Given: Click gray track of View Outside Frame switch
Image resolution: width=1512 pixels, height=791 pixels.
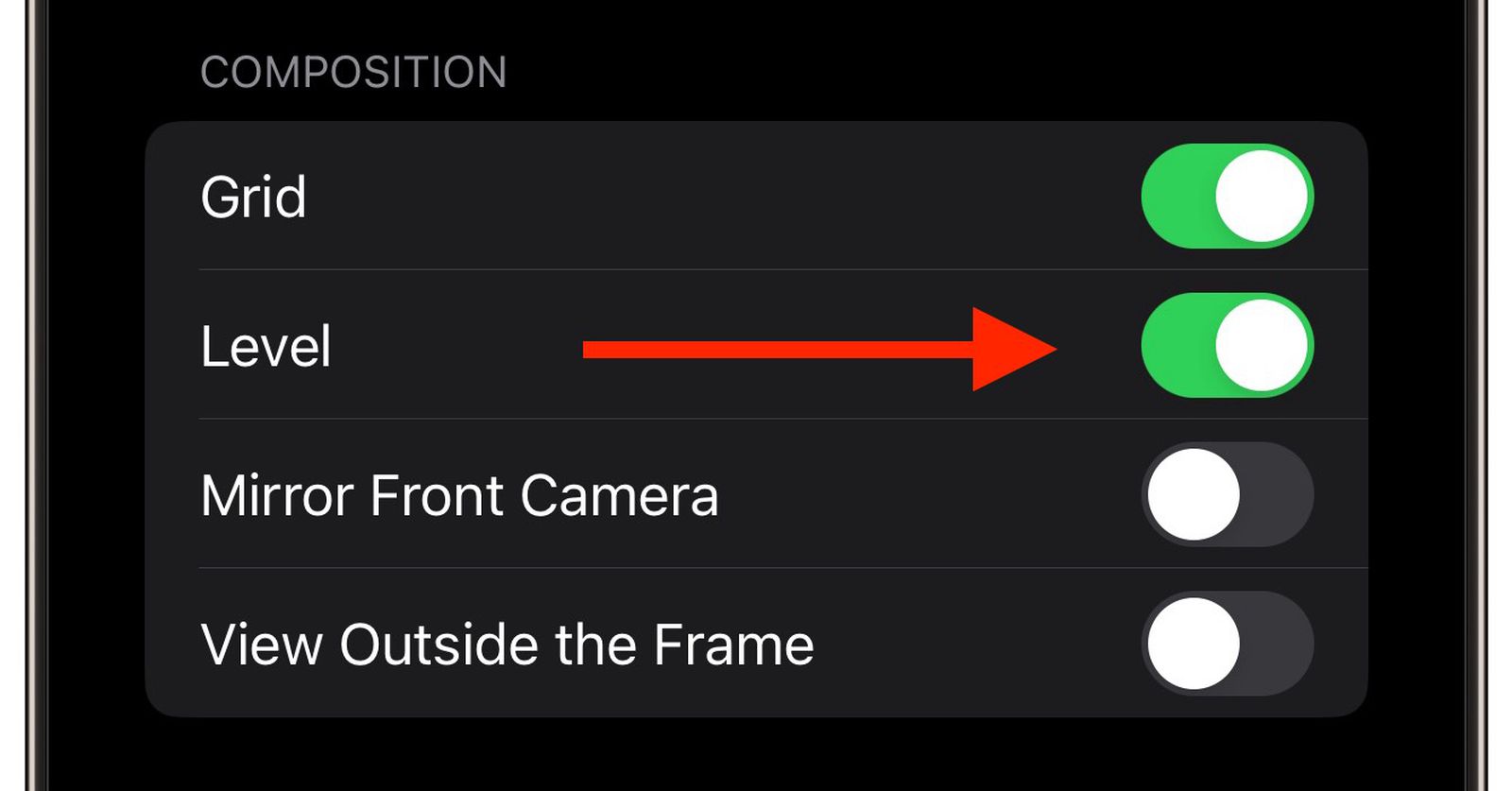Looking at the screenshot, I should [x=1279, y=644].
